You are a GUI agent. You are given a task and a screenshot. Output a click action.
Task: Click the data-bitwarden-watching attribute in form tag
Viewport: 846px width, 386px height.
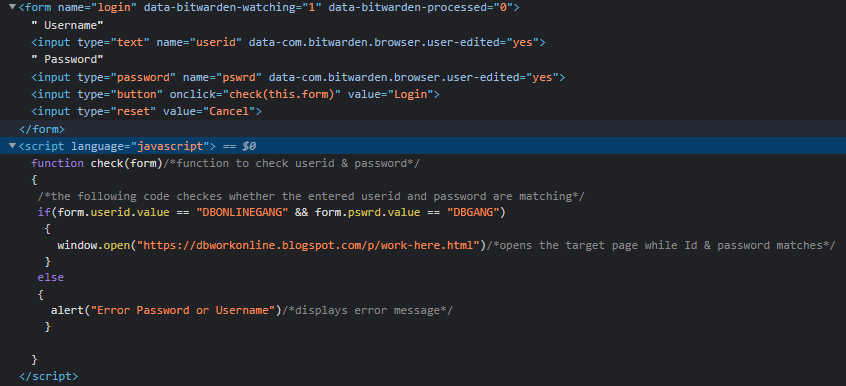[x=233, y=8]
